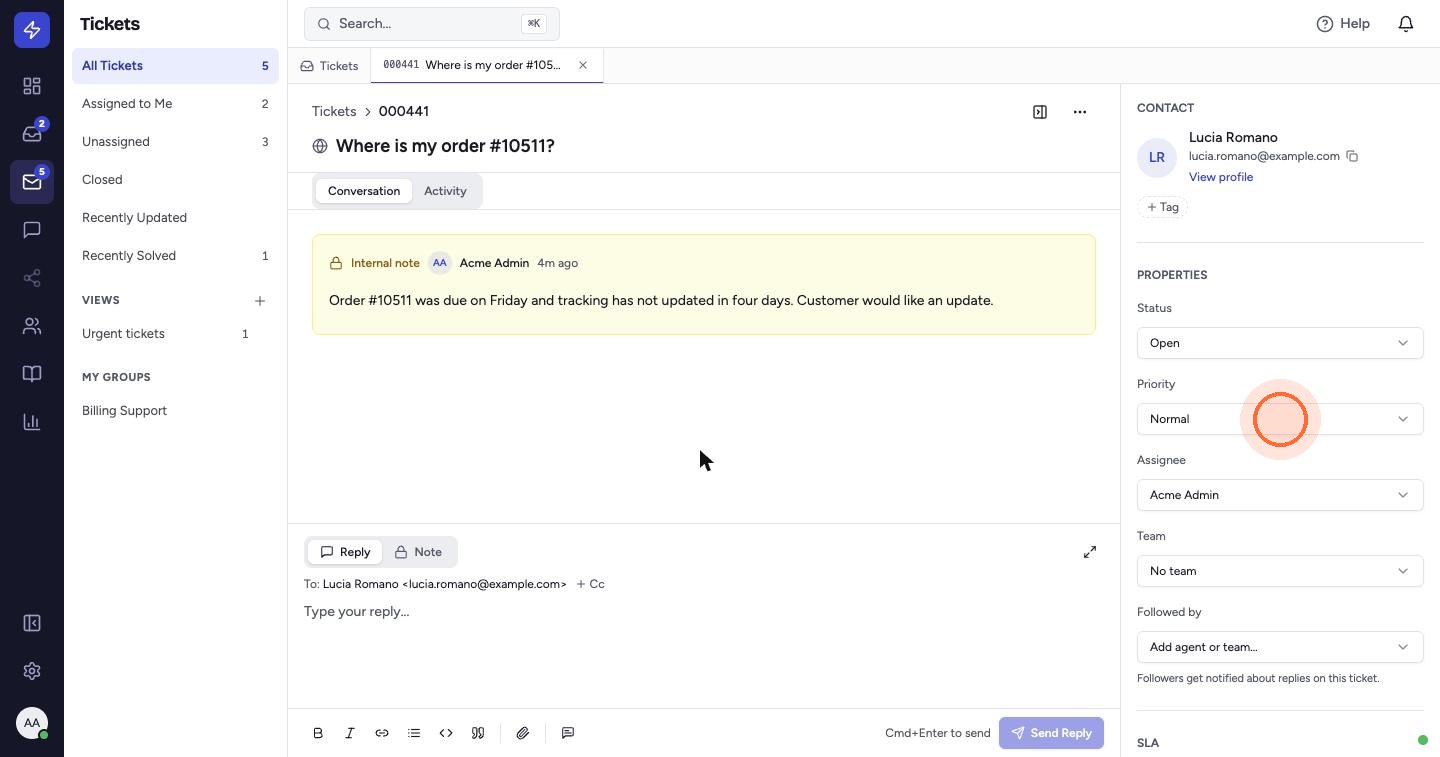The height and width of the screenshot is (757, 1440).
Task: Open the knowledge base book icon
Action: point(32,374)
